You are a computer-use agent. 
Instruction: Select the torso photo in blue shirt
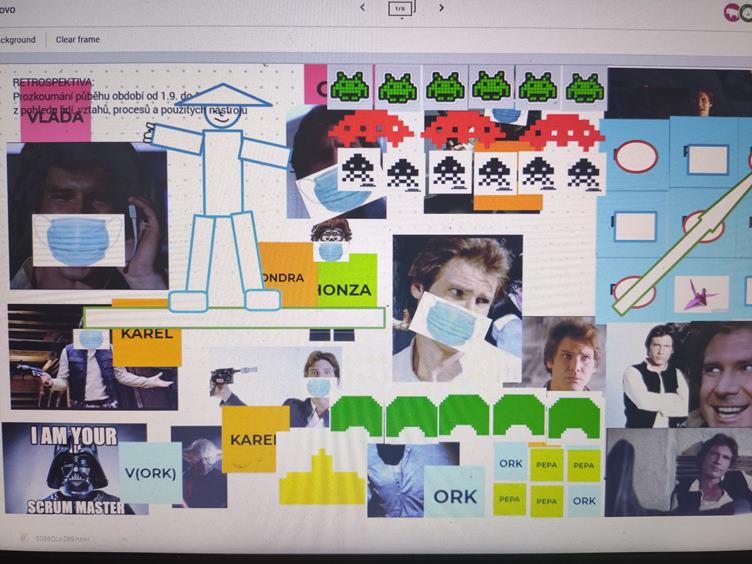tap(396, 480)
